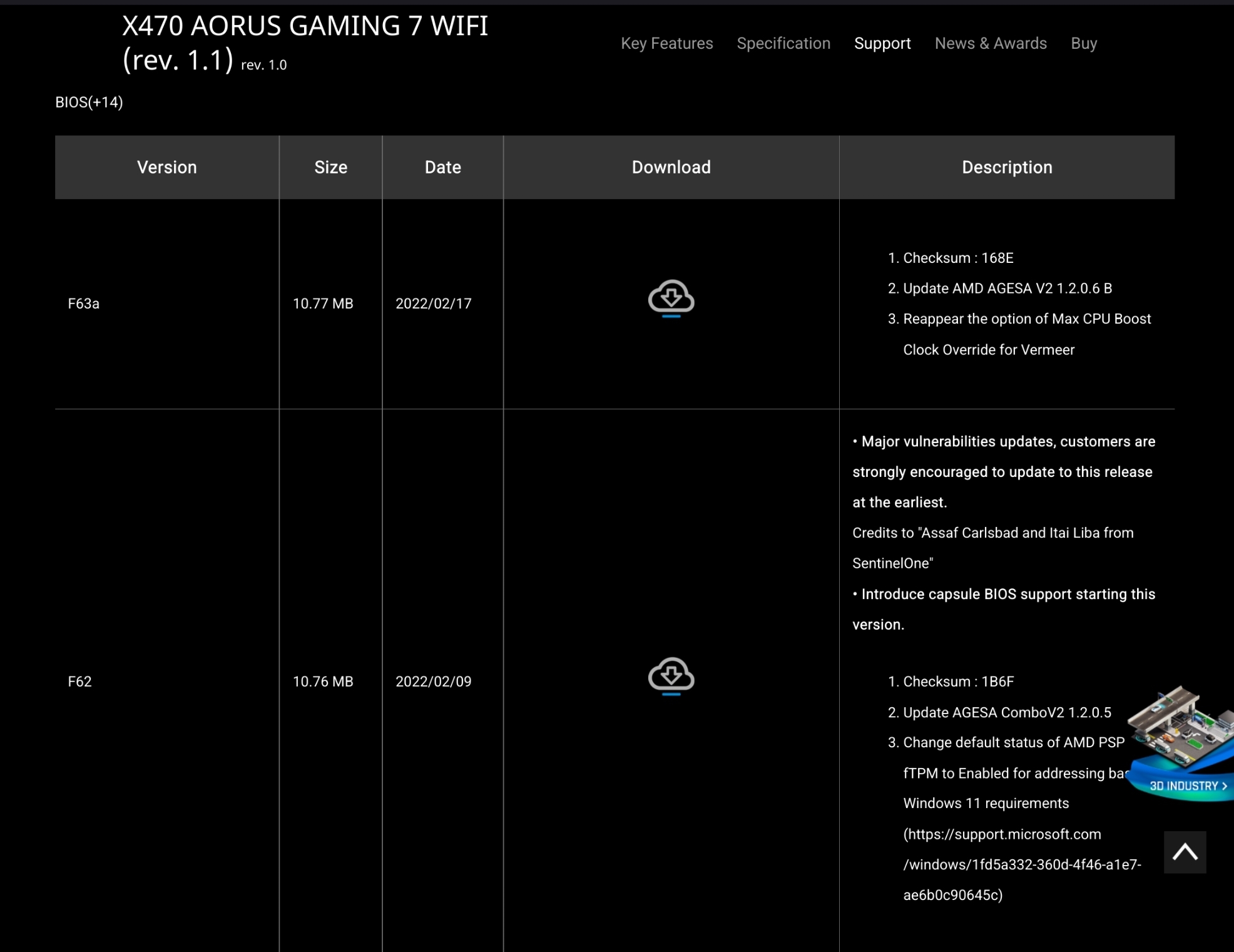The image size is (1234, 952).
Task: Click the 2022/02/17 date cell
Action: (433, 304)
